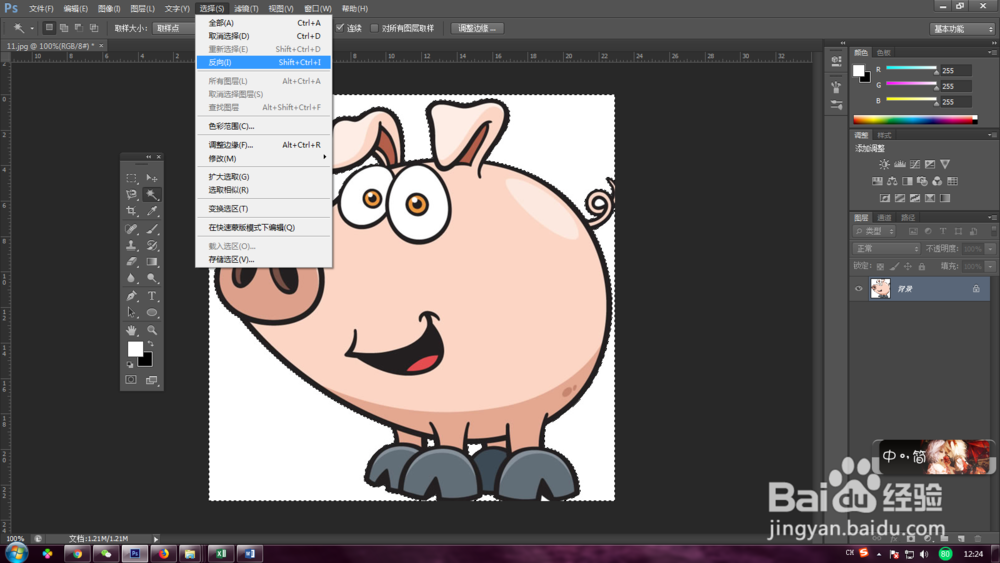
Task: Select the Path Selection tool
Action: click(x=131, y=312)
